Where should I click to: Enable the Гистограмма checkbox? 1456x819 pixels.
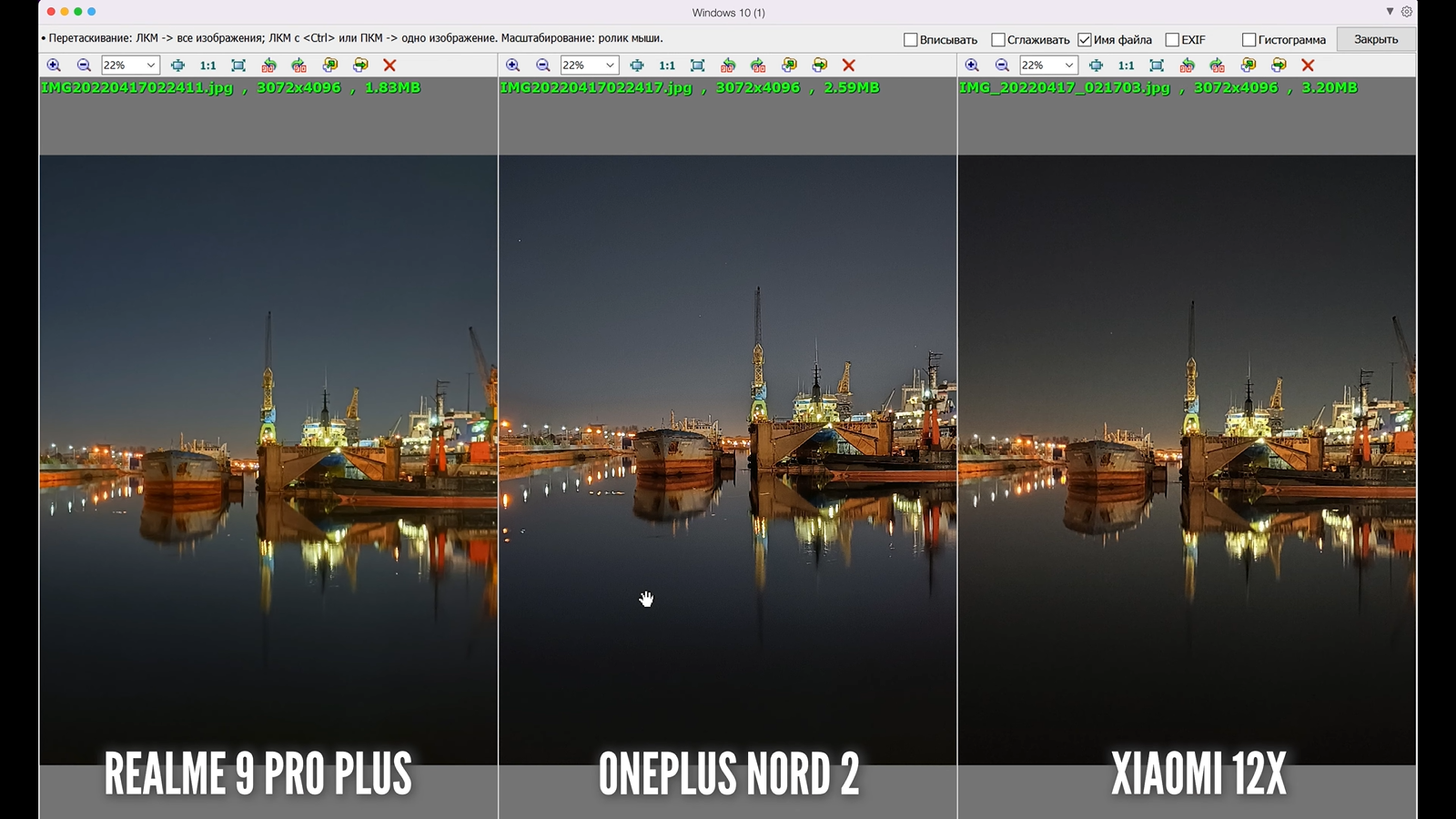(x=1249, y=40)
